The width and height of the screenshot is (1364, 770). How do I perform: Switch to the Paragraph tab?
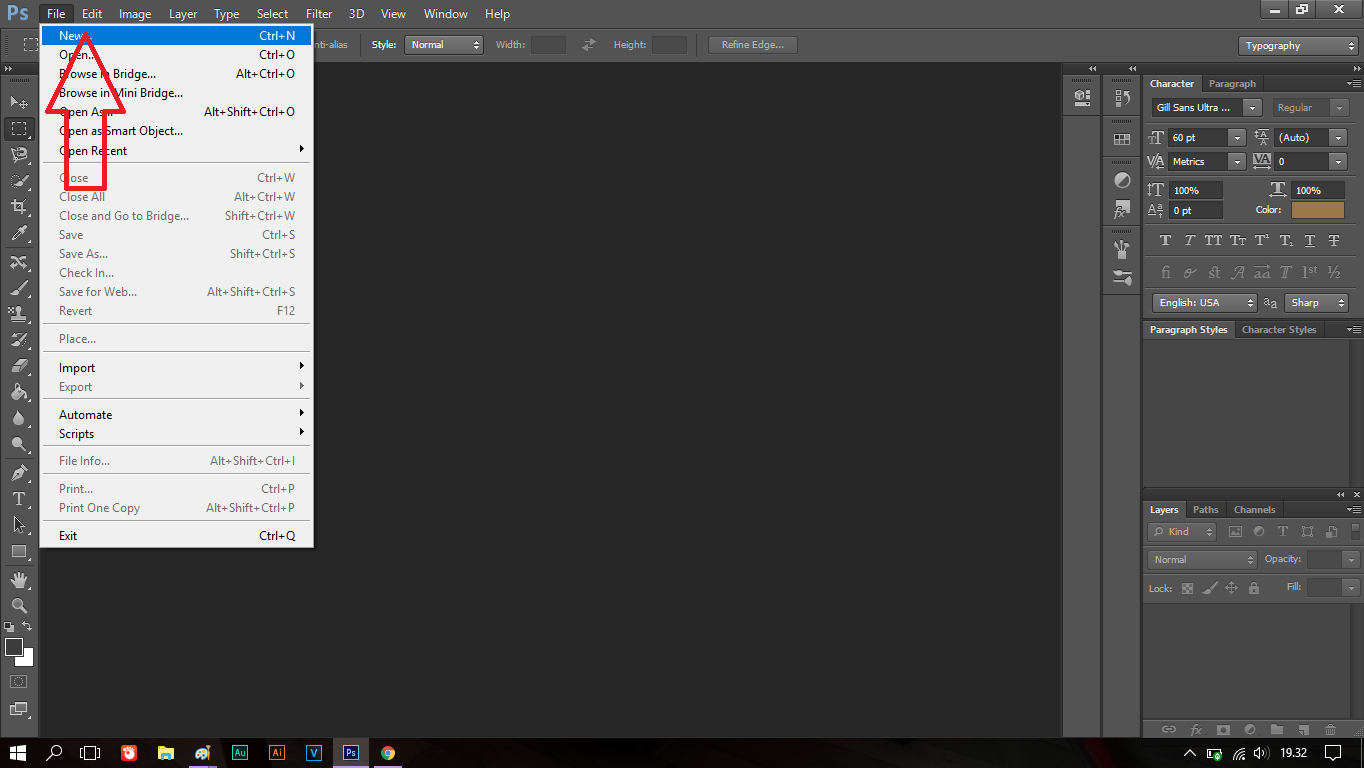tap(1232, 84)
